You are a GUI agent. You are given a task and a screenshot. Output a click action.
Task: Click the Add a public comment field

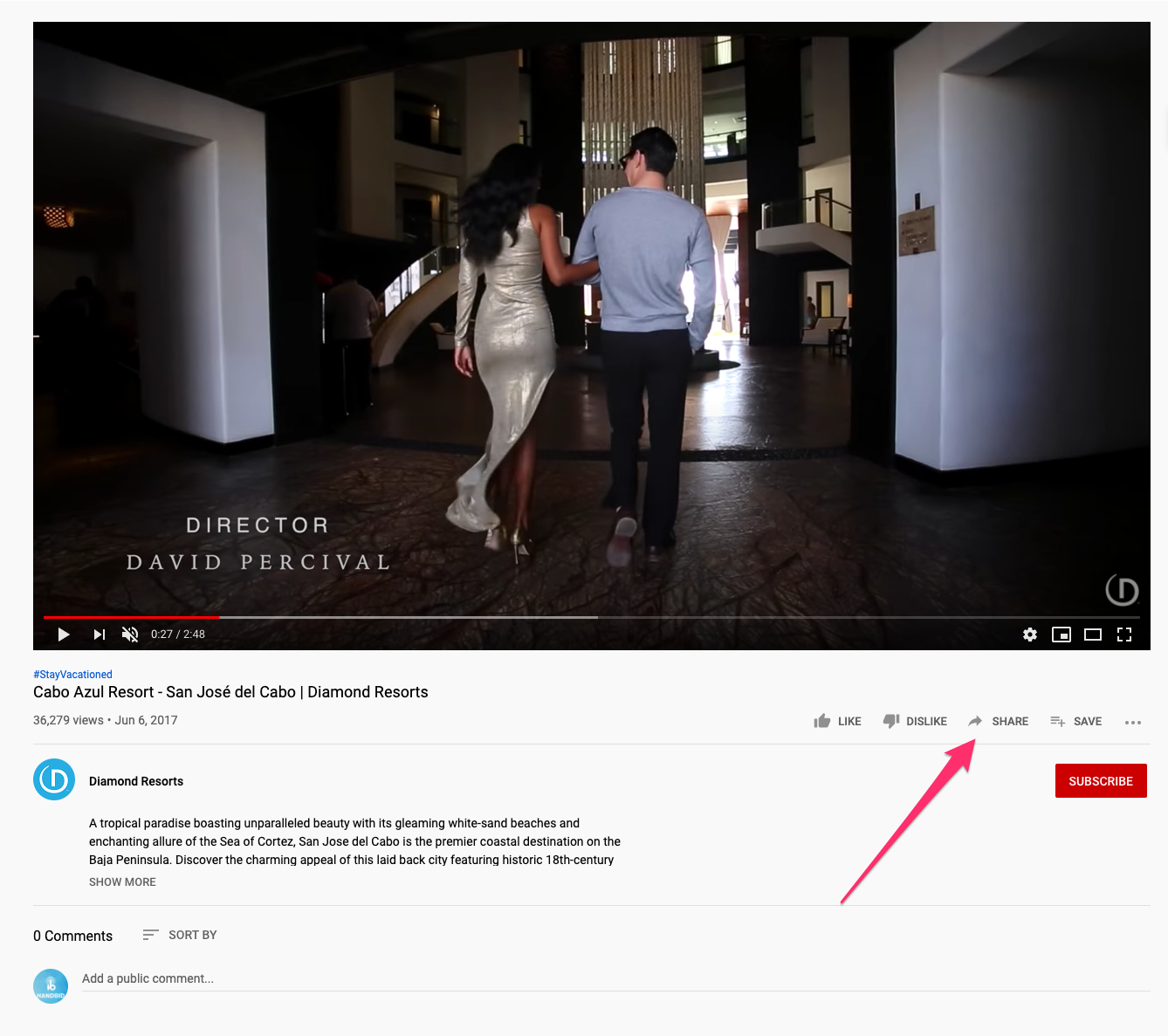(615, 979)
